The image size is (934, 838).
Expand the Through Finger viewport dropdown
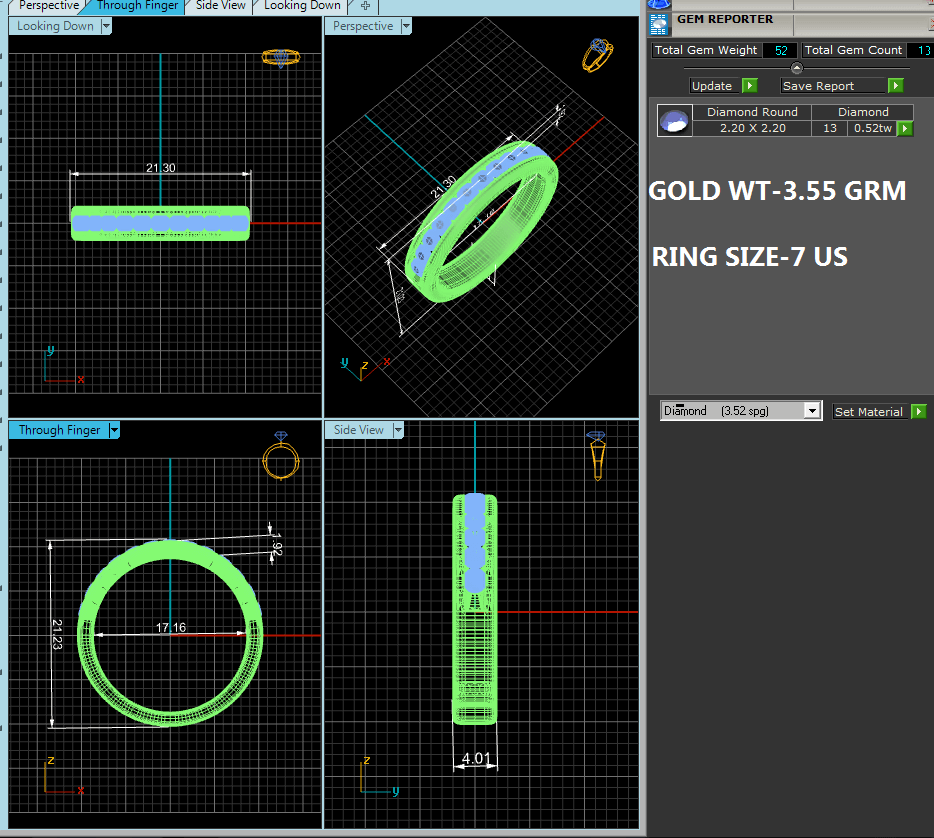point(114,431)
